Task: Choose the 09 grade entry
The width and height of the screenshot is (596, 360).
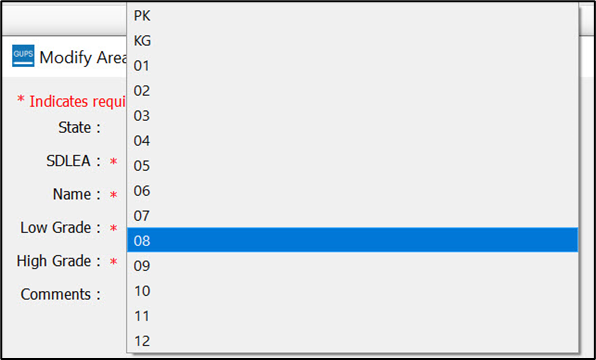Action: click(x=352, y=266)
